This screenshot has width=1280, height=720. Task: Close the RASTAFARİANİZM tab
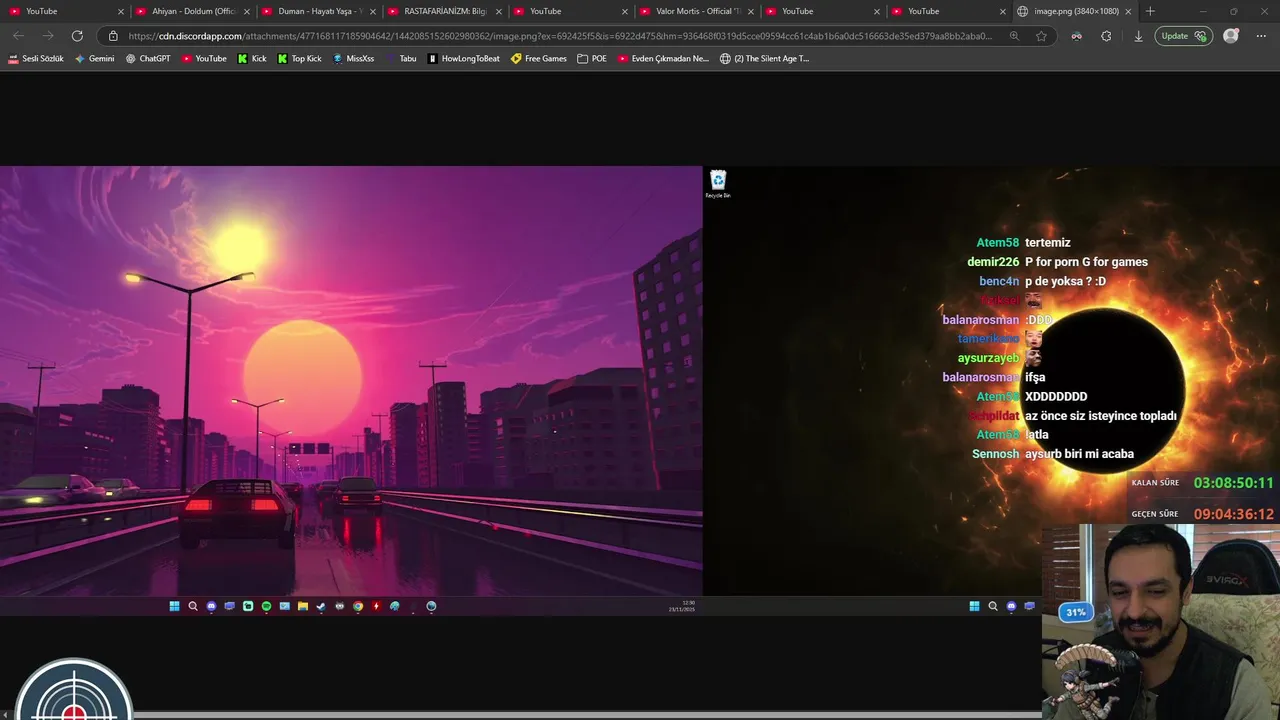499,11
